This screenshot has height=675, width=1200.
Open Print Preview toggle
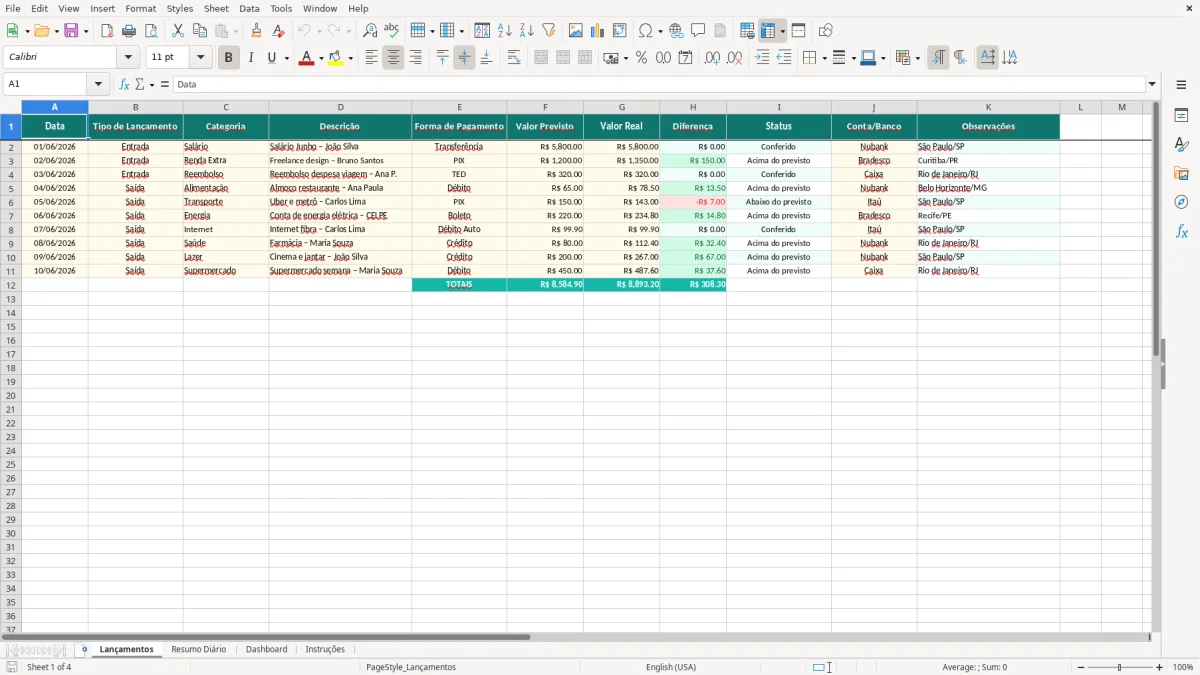point(151,31)
